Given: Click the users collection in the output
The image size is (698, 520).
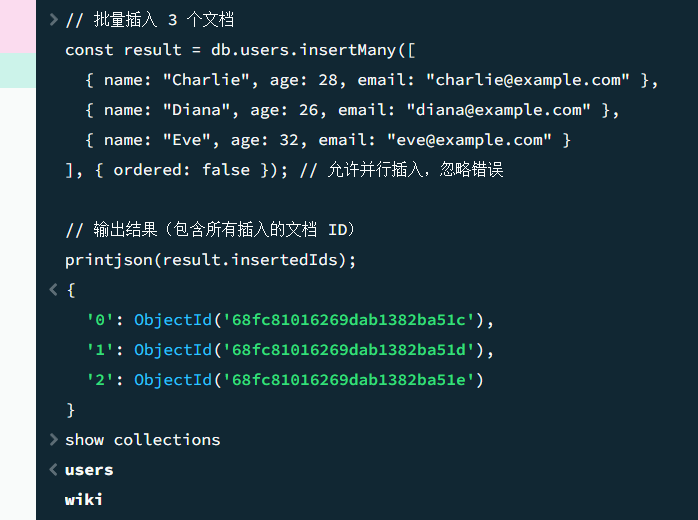Looking at the screenshot, I should tap(89, 470).
